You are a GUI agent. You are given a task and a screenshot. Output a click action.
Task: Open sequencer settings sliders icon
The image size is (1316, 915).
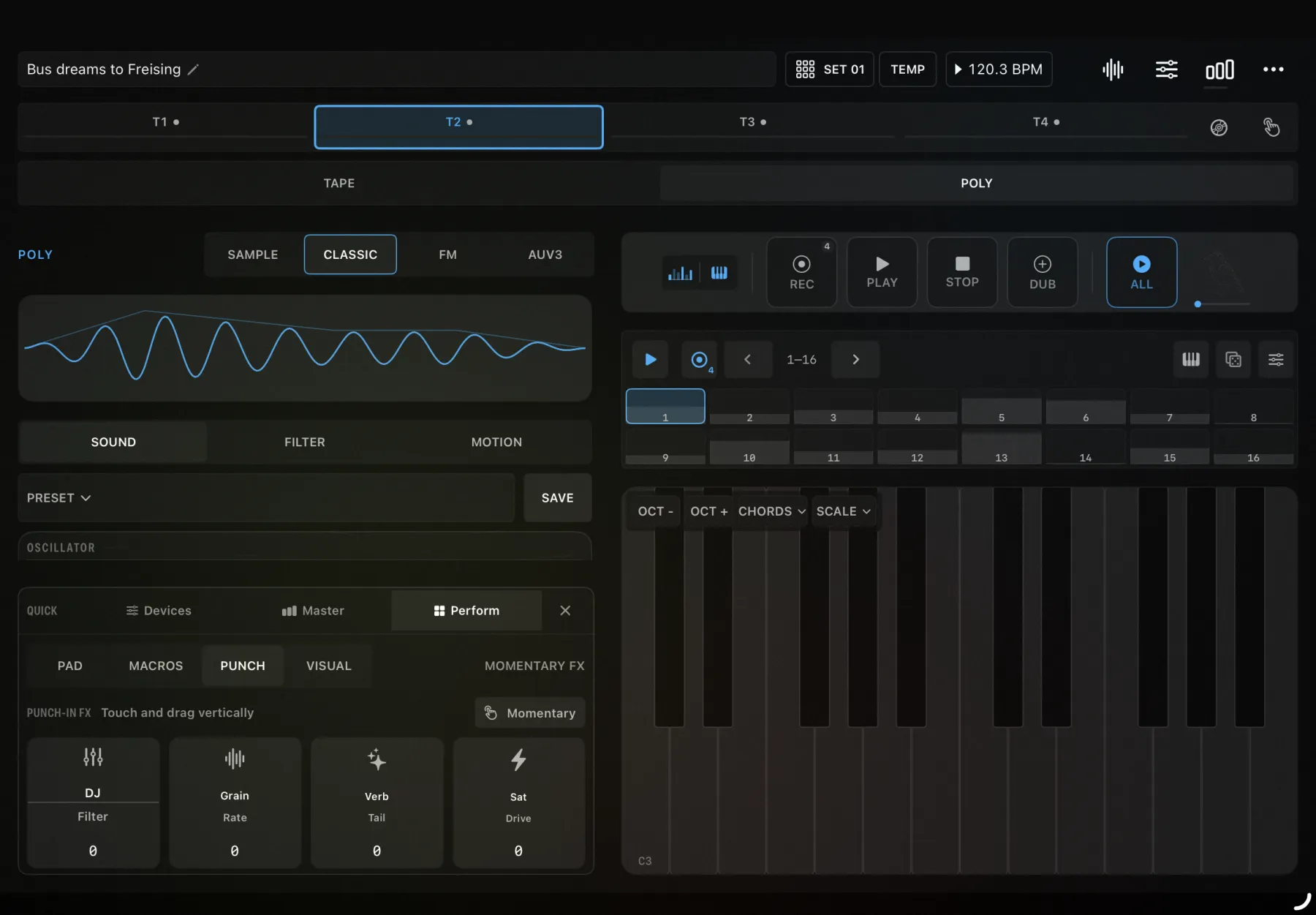click(x=1276, y=359)
